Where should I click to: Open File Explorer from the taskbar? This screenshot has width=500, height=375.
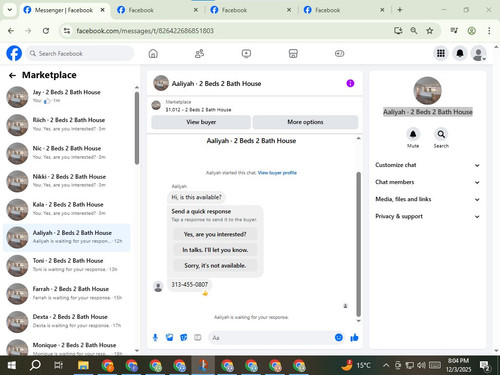pyautogui.click(x=83, y=365)
